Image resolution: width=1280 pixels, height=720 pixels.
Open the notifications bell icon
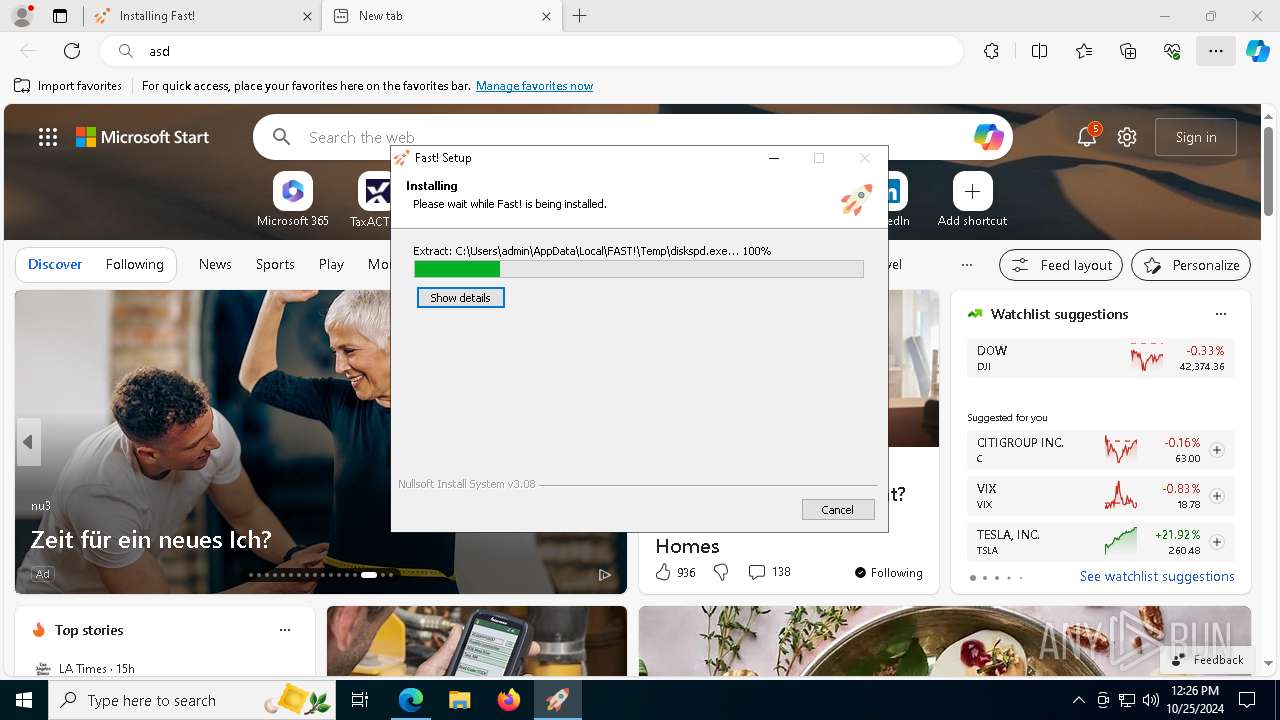[x=1087, y=137]
